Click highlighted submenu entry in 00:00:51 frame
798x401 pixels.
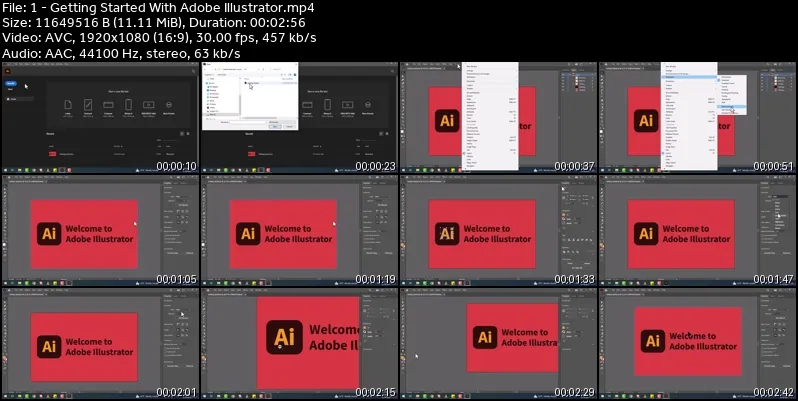tap(733, 106)
